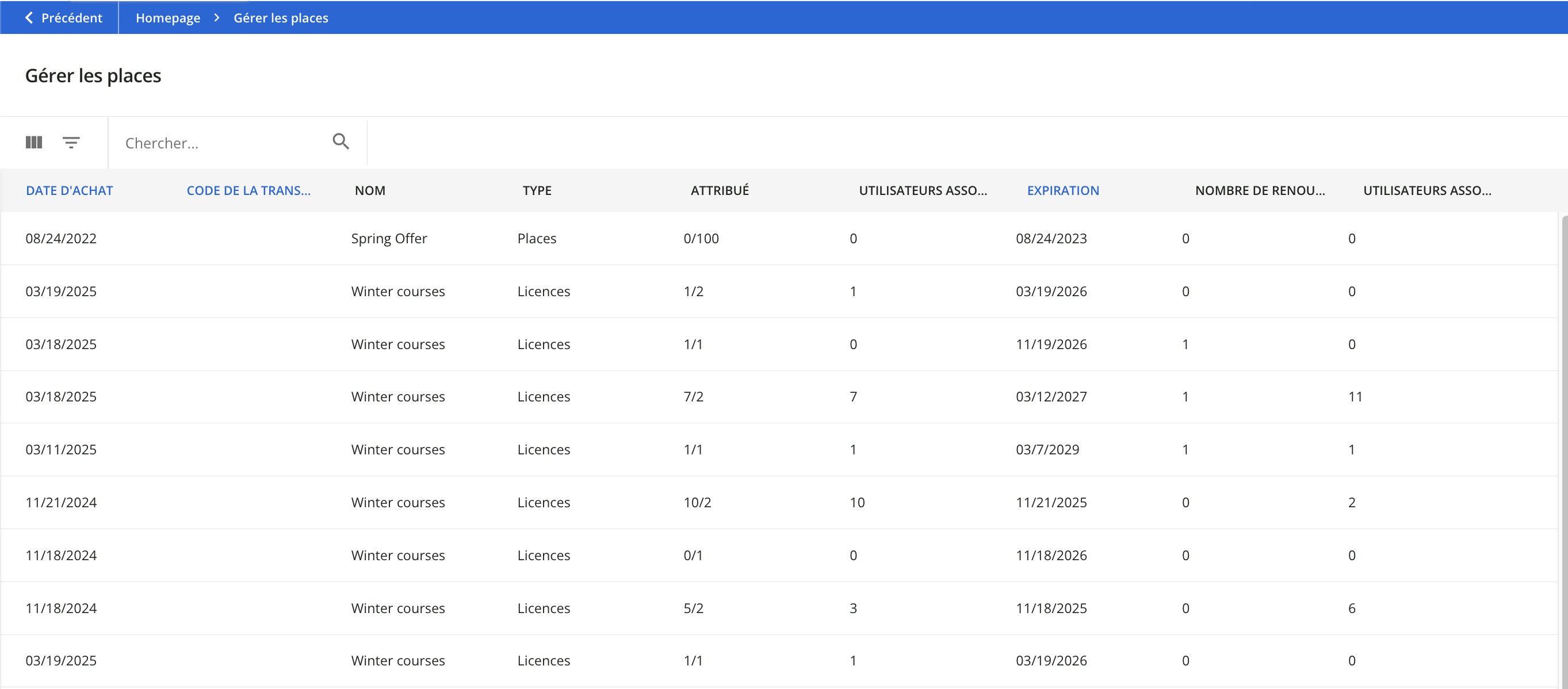Click the search magnifier icon
The image size is (1568, 689).
341,142
